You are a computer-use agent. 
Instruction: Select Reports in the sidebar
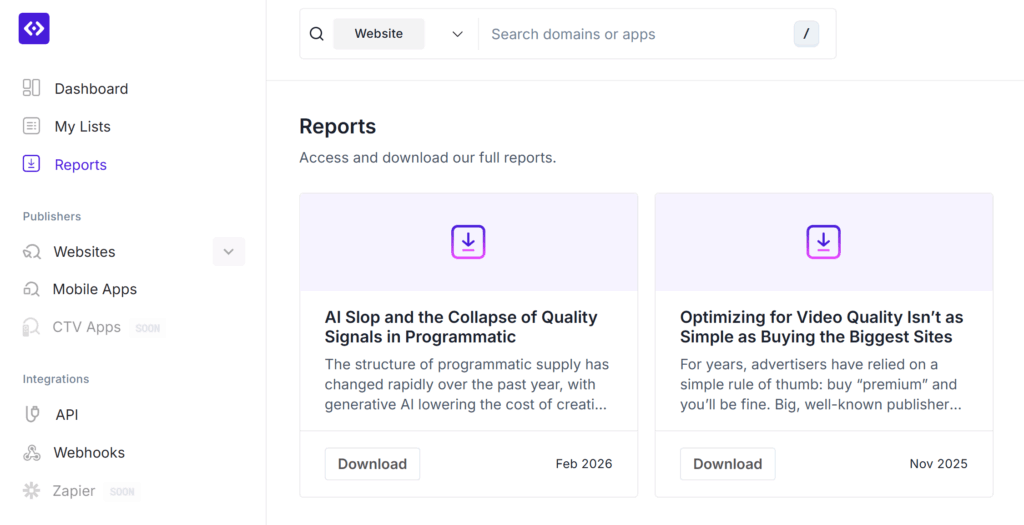coord(80,165)
